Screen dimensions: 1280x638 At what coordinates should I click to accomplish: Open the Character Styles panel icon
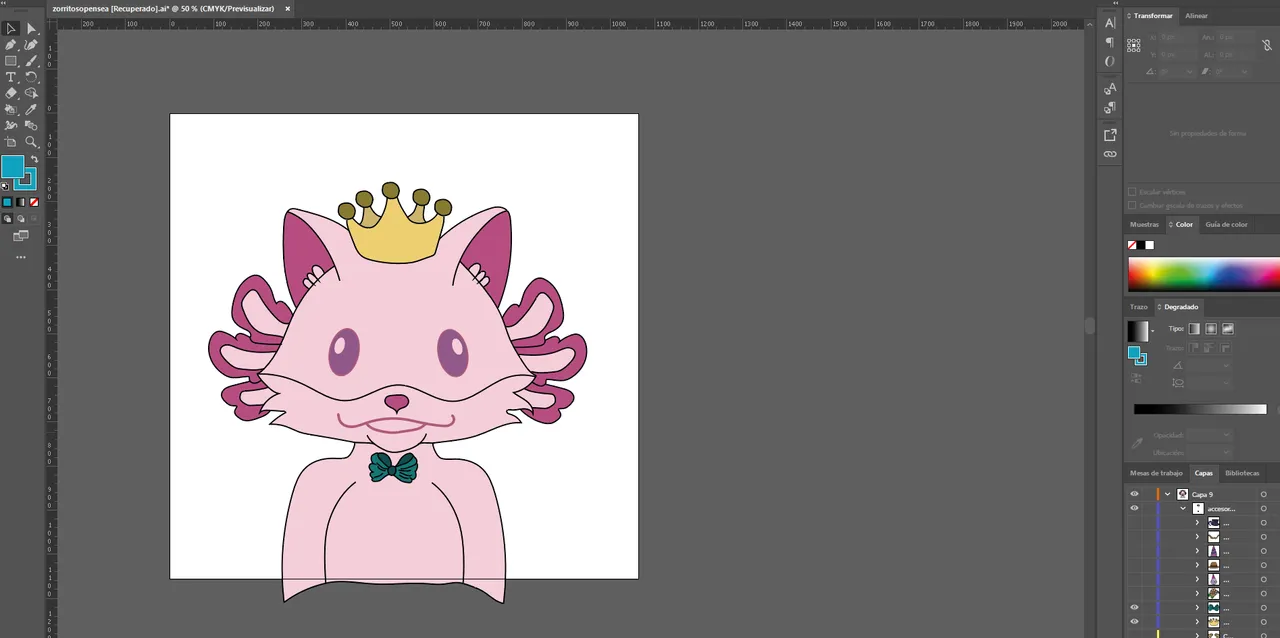point(1110,89)
